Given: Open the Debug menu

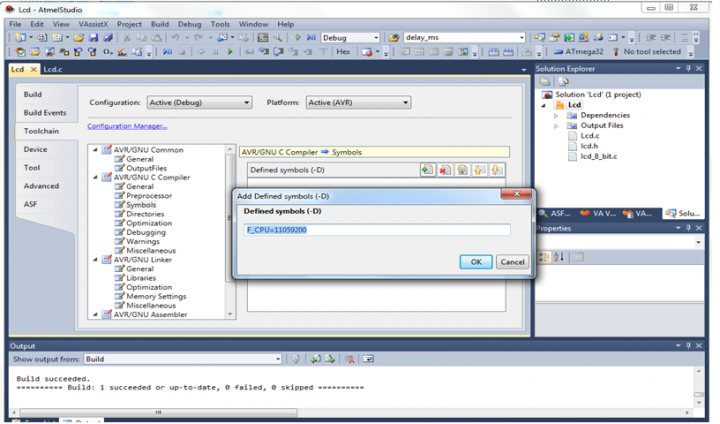Looking at the screenshot, I should tap(189, 24).
